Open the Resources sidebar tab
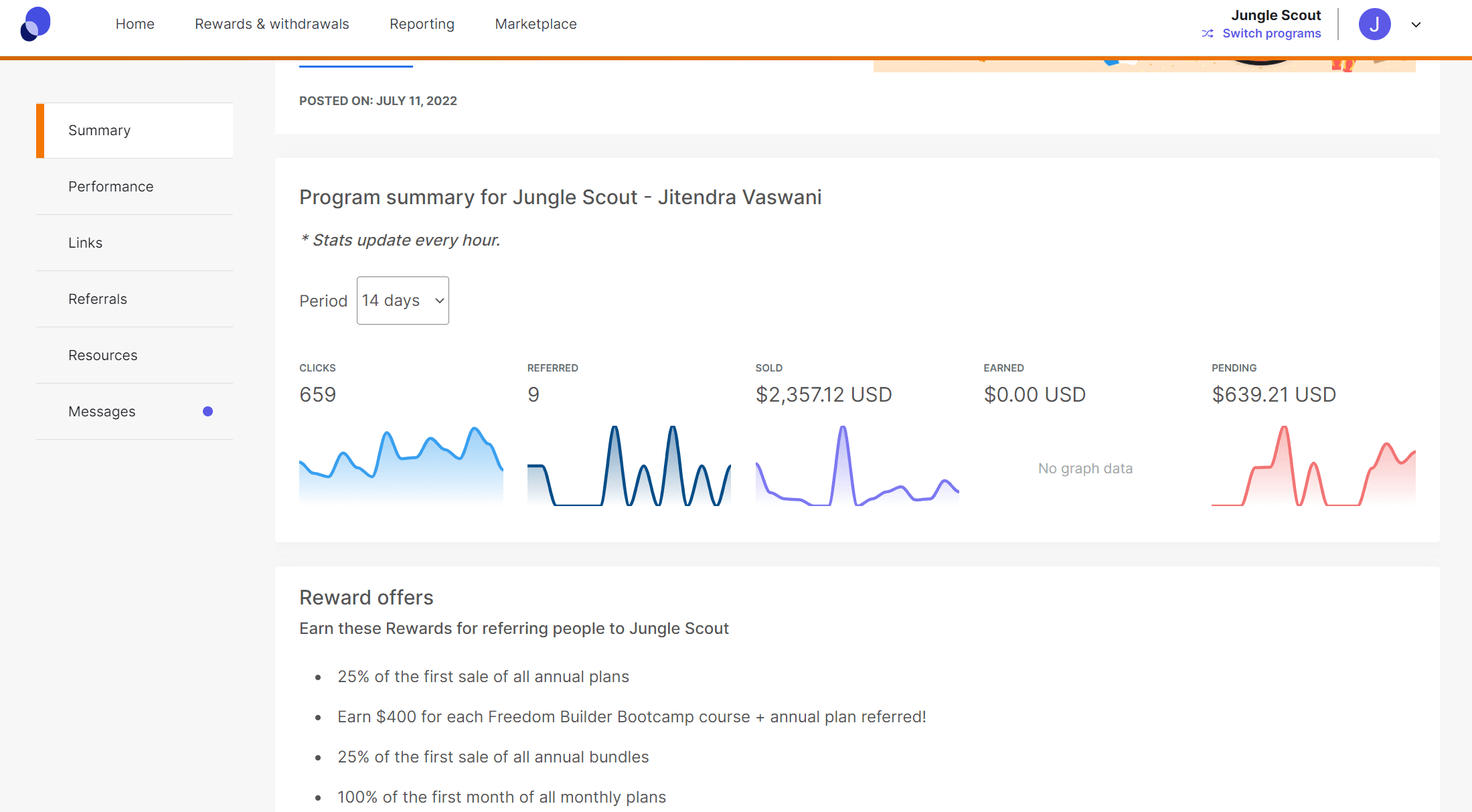 coord(103,355)
